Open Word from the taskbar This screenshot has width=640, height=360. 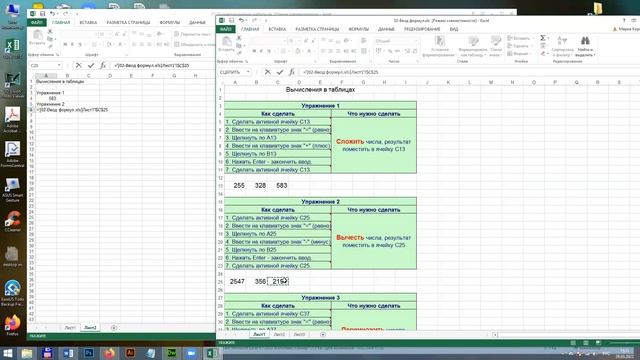68,353
